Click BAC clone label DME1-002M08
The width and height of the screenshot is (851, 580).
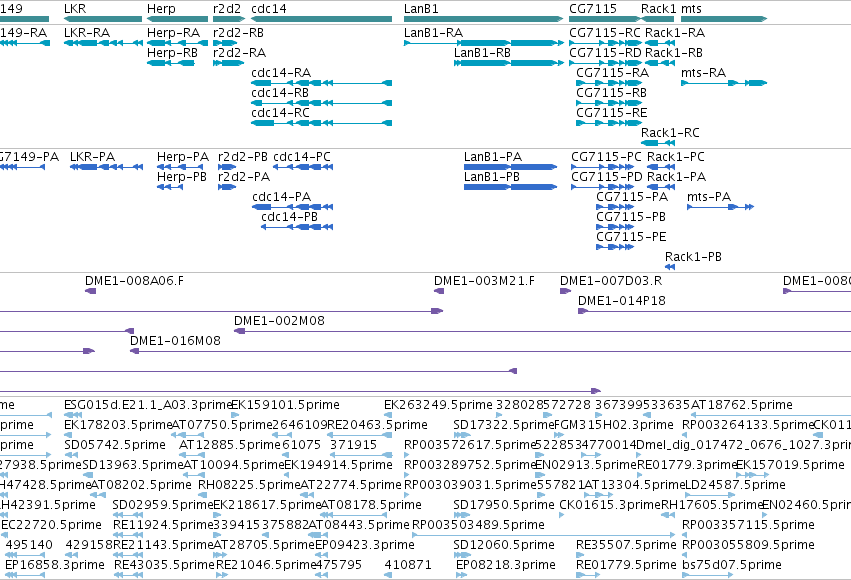280,321
